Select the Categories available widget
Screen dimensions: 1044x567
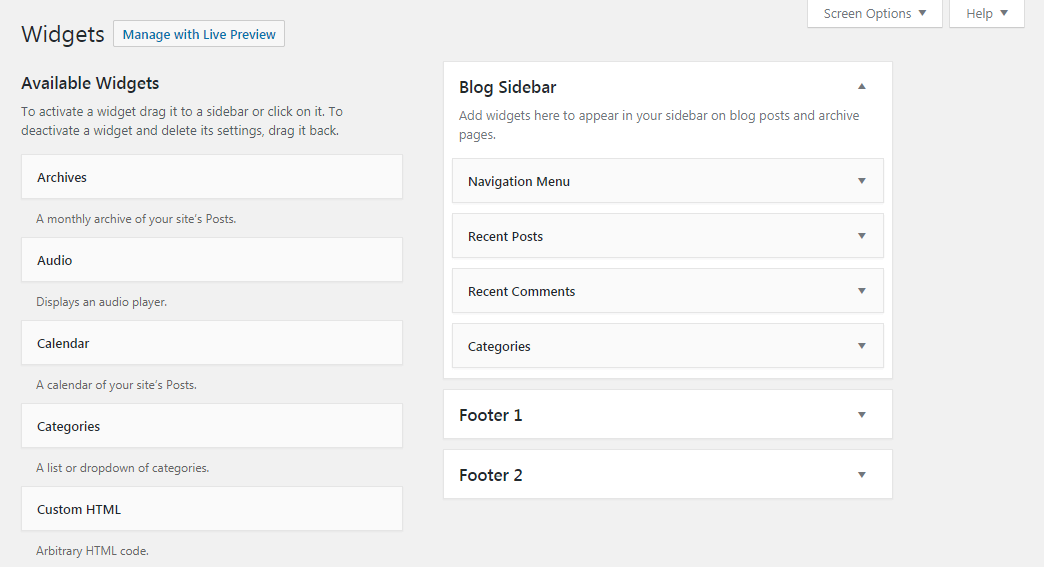click(x=212, y=426)
